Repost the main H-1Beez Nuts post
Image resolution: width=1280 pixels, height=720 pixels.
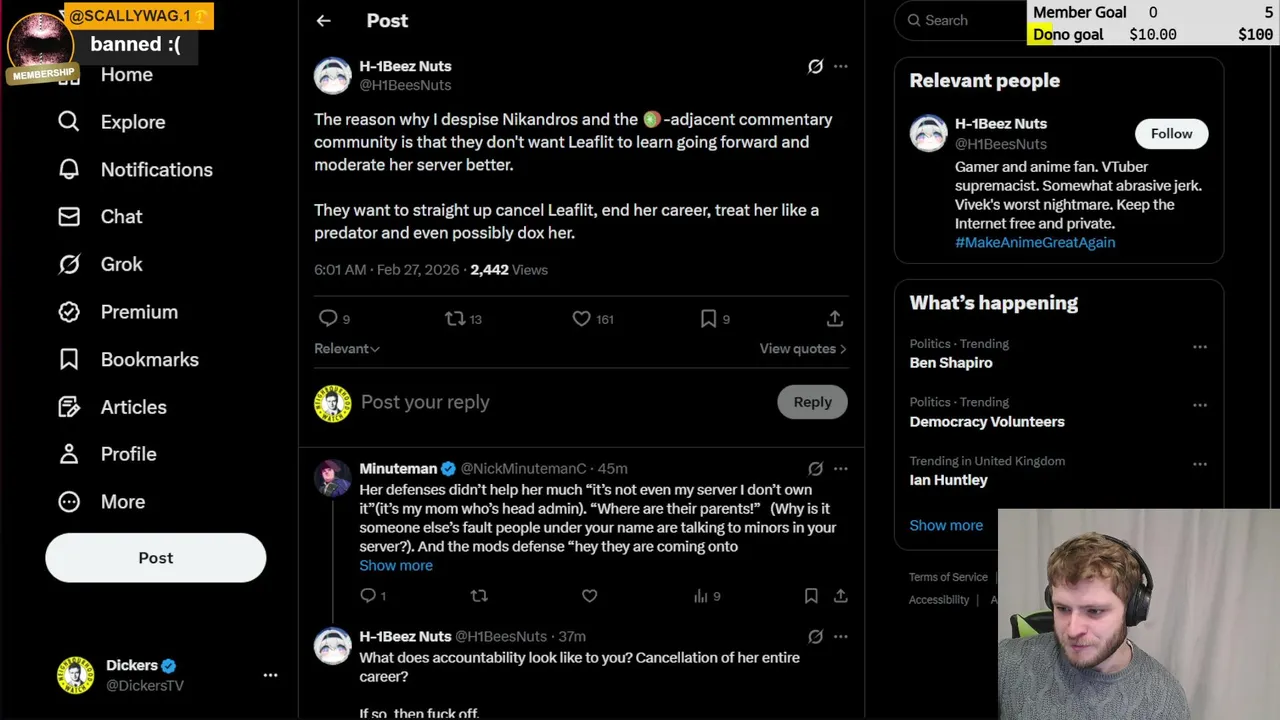click(455, 319)
